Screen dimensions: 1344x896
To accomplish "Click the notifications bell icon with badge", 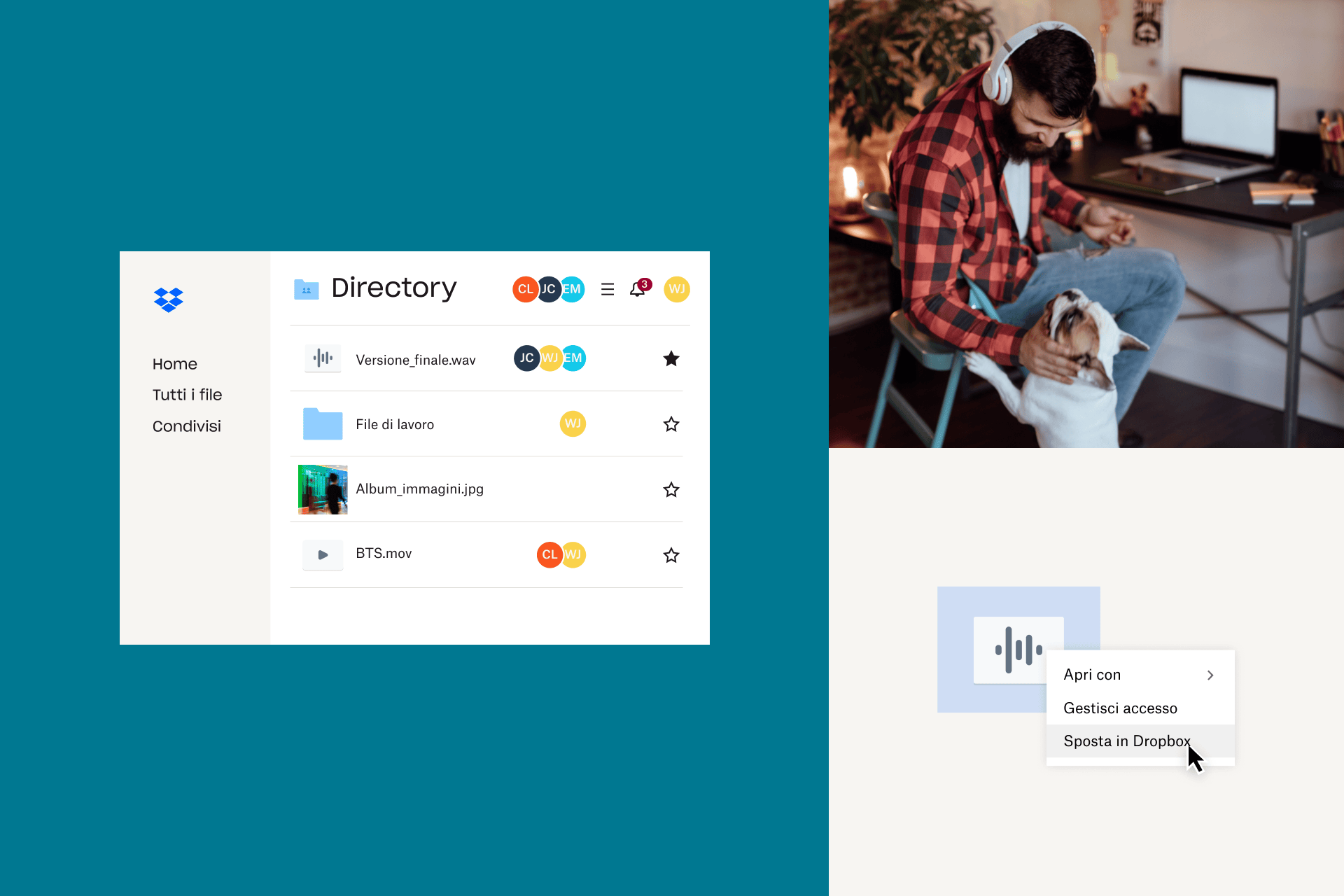I will coord(637,289).
